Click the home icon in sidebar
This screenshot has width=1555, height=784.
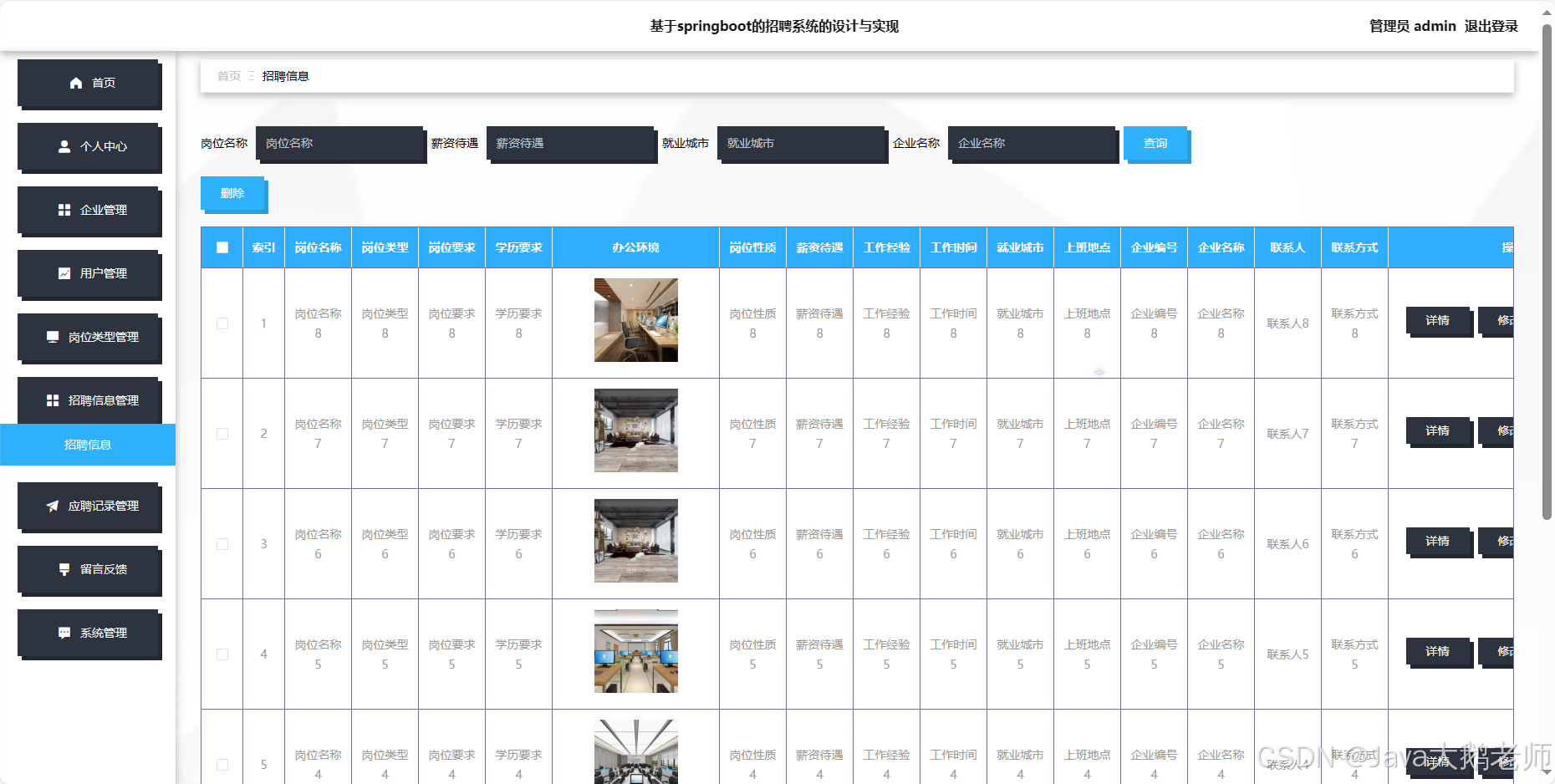pos(76,83)
